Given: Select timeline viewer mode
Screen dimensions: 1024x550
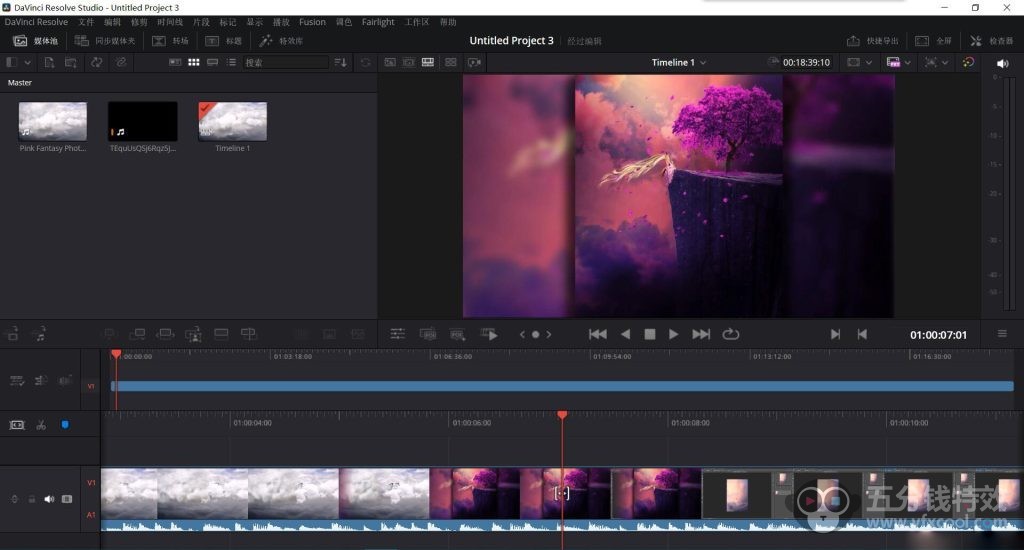Looking at the screenshot, I should click(x=428, y=63).
